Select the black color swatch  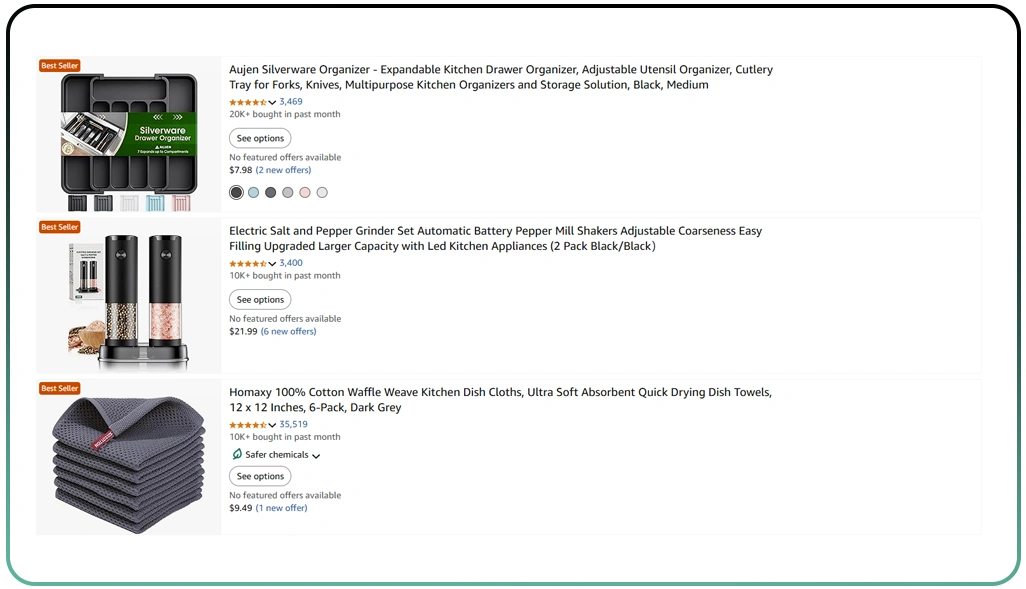point(236,192)
